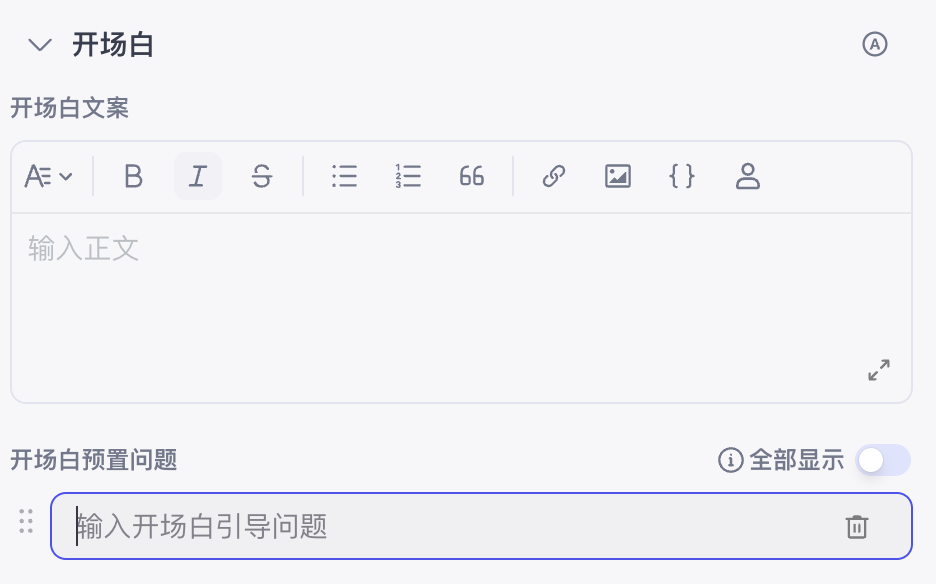Screen dimensions: 936x584
Task: View info tooltip next to 全部显示
Action: pyautogui.click(x=730, y=460)
